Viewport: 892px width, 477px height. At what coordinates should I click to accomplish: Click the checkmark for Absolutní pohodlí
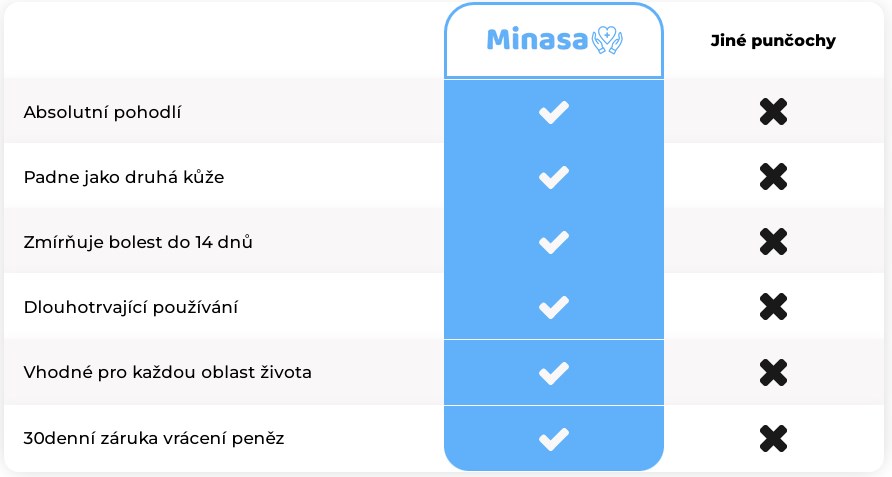pyautogui.click(x=554, y=112)
